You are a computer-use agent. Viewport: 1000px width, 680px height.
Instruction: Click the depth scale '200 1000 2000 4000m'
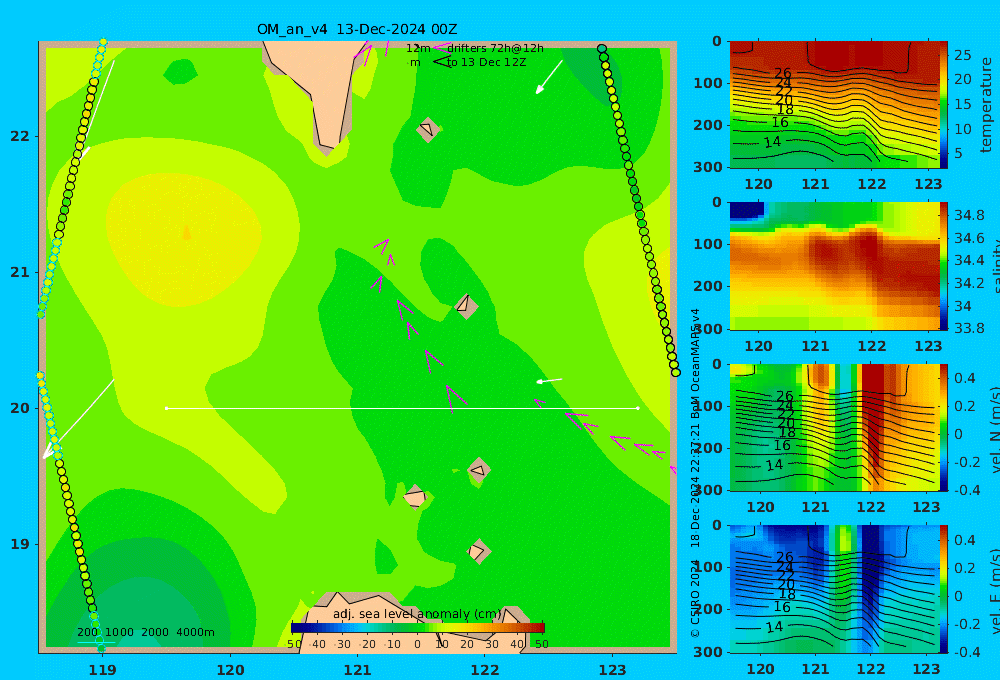(x=146, y=632)
